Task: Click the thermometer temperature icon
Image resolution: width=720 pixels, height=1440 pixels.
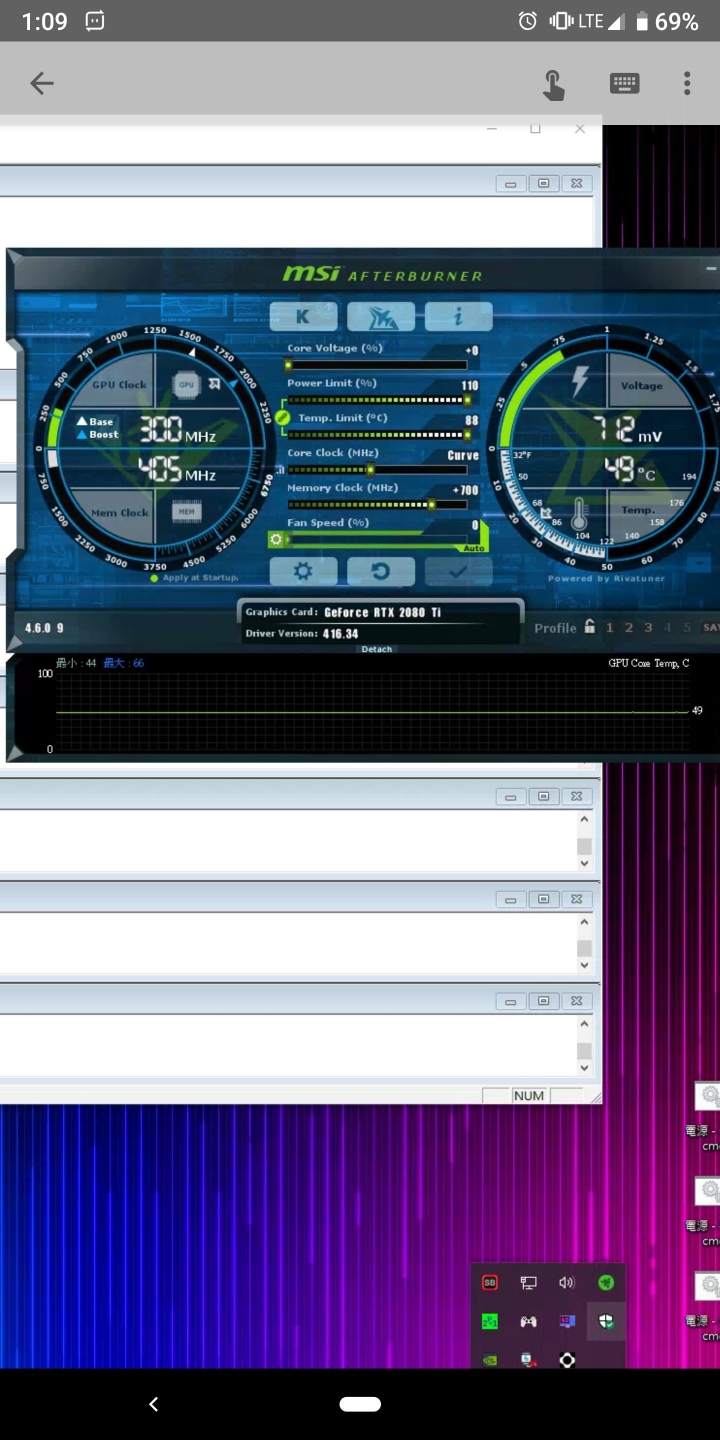Action: [x=579, y=514]
